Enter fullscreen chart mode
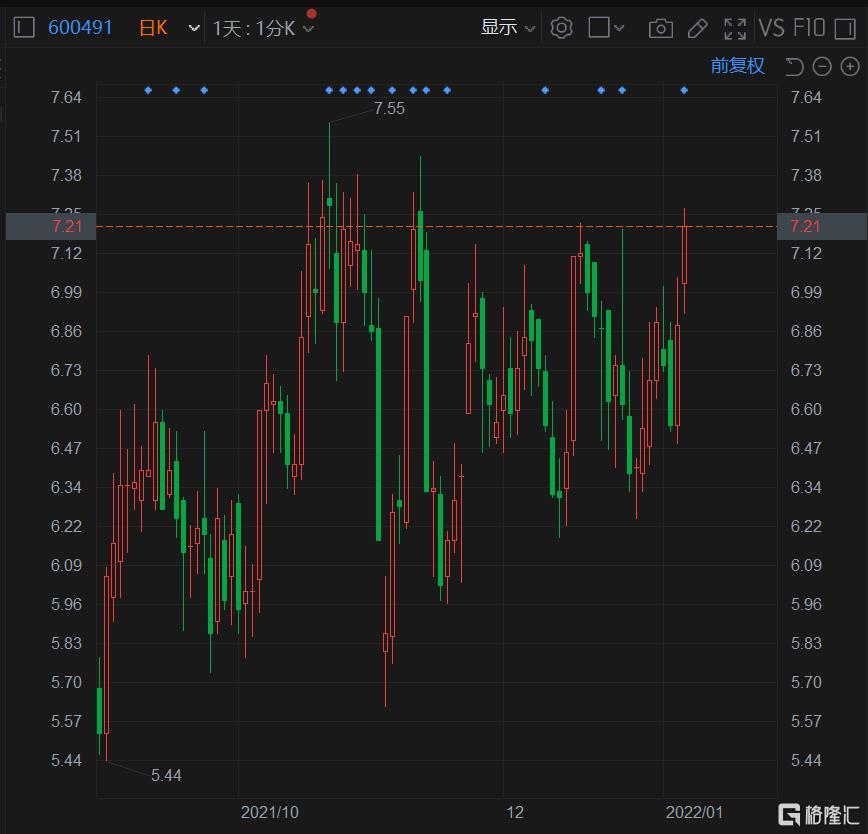Image resolution: width=868 pixels, height=834 pixels. coord(735,28)
